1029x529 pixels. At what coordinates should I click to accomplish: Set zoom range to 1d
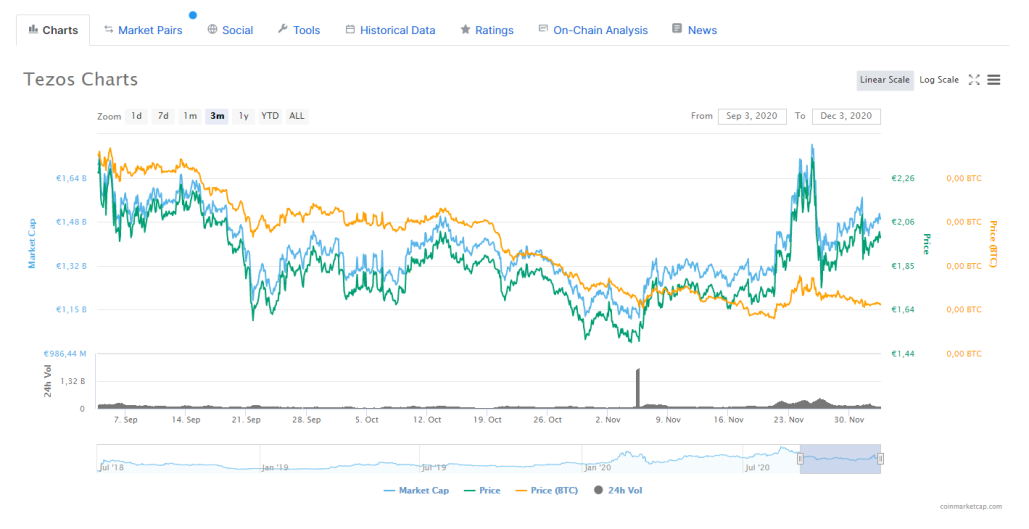pyautogui.click(x=136, y=116)
